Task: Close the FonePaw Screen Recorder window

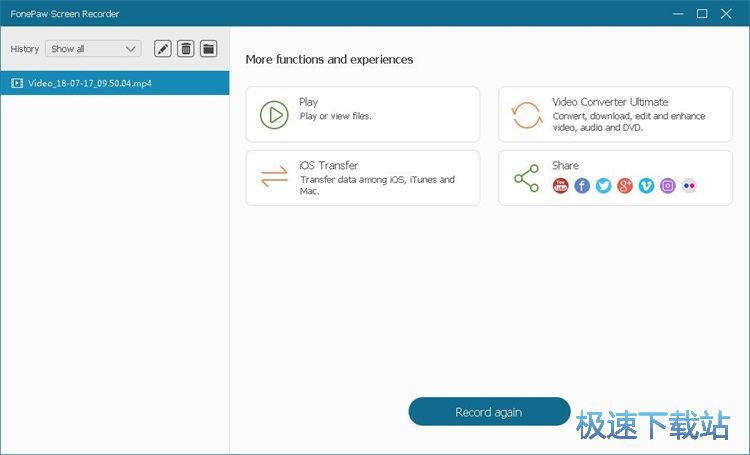Action: 726,14
